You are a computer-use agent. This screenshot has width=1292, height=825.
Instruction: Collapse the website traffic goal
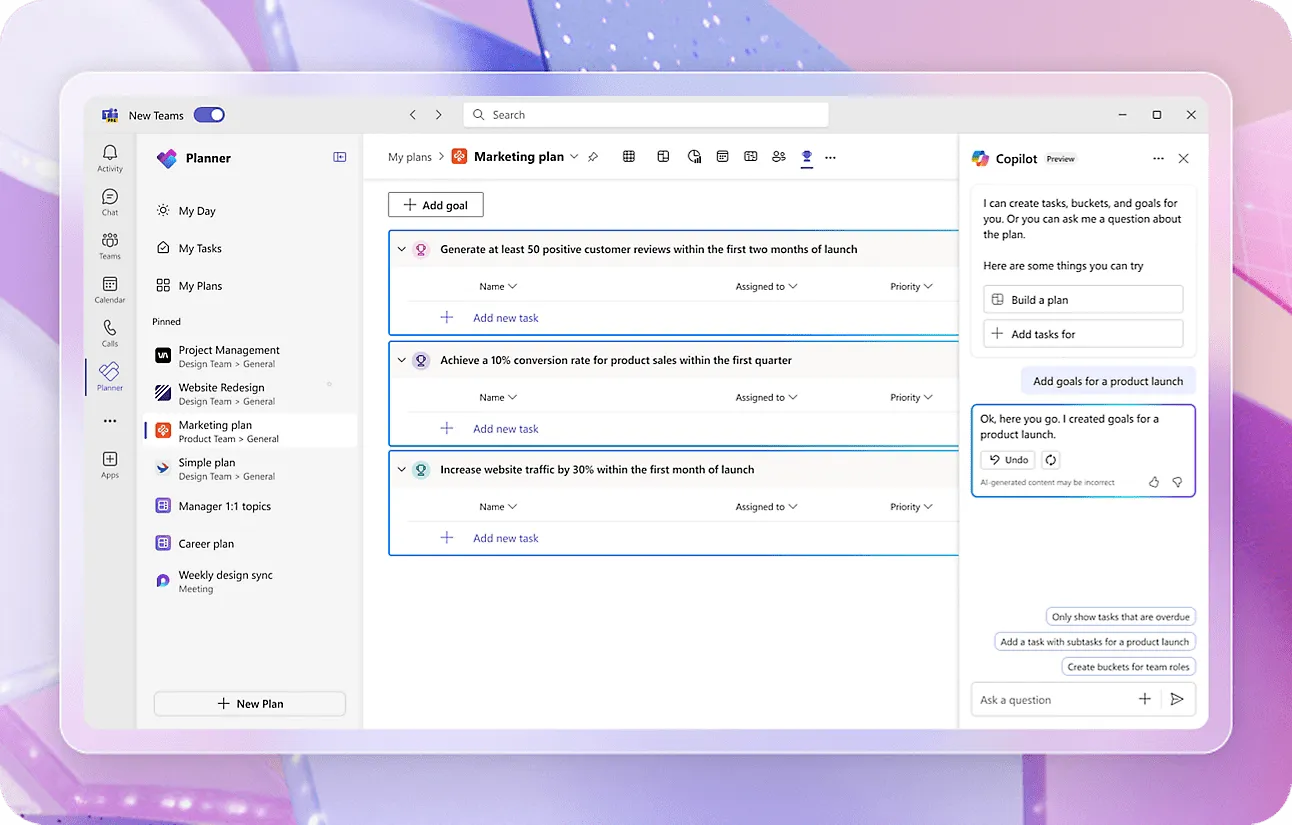(402, 469)
